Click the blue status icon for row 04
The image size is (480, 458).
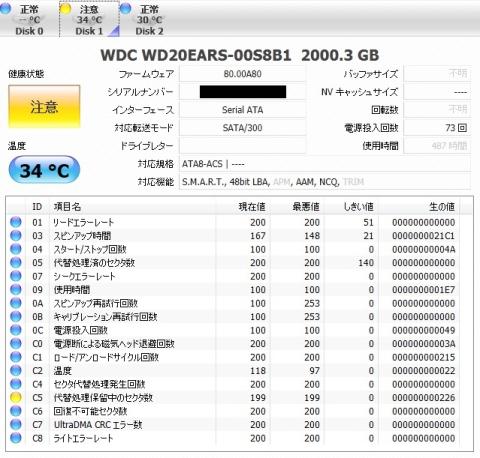point(16,249)
